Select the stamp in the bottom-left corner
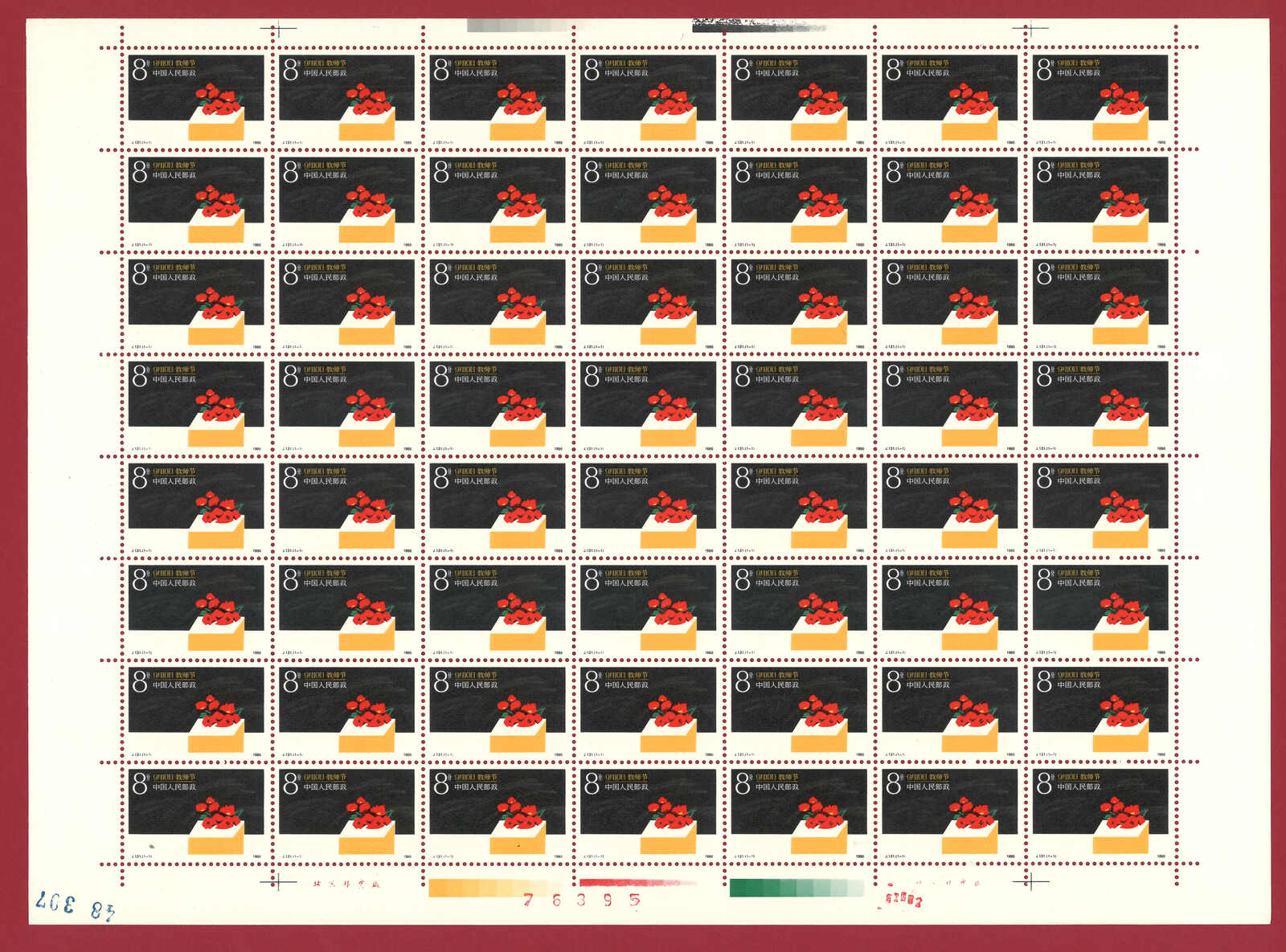1286x952 pixels. click(196, 812)
